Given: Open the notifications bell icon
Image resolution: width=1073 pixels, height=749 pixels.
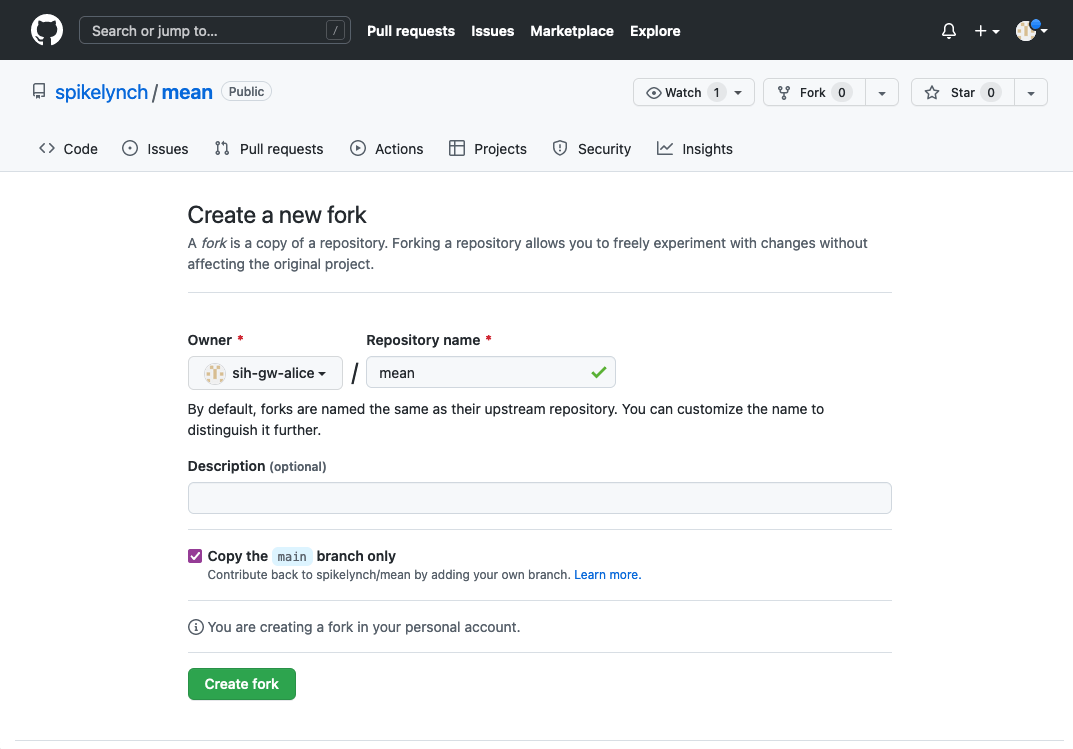Looking at the screenshot, I should pos(948,31).
